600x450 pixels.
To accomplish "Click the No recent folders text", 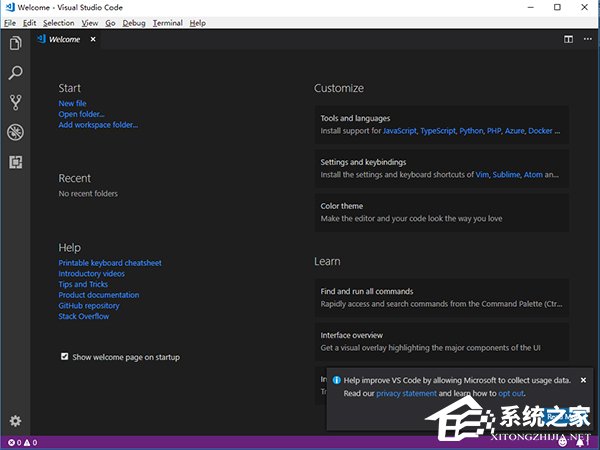I will (x=88, y=194).
